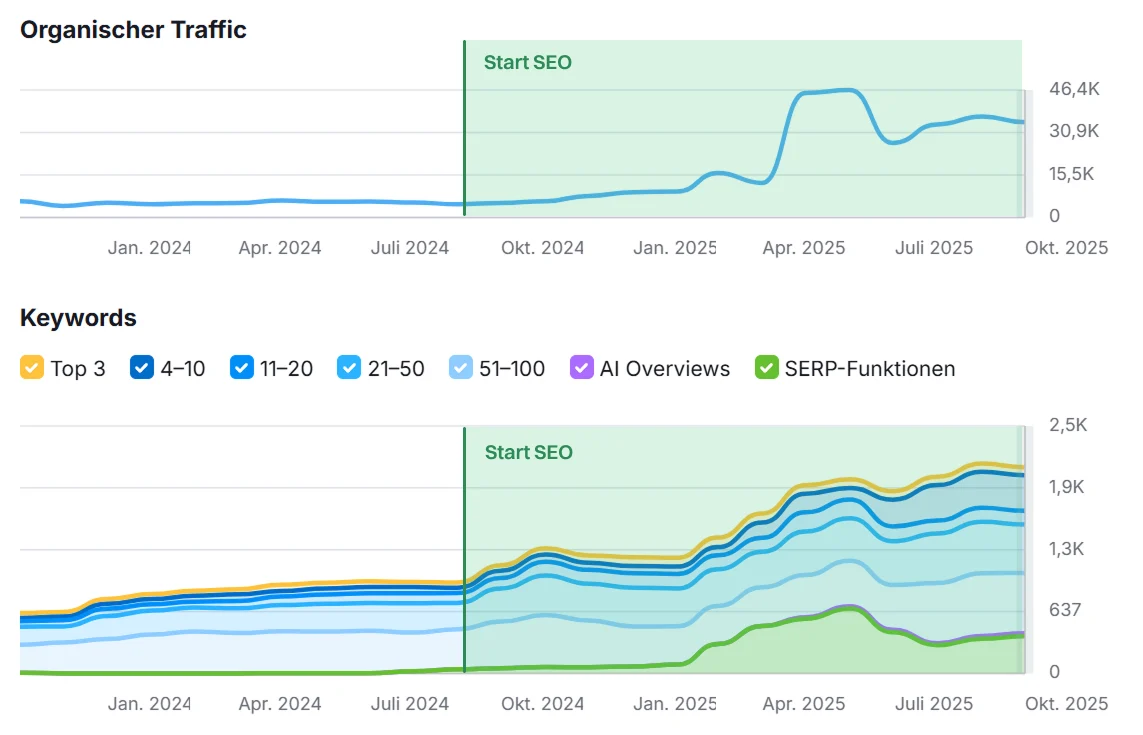Image resolution: width=1143 pixels, height=735 pixels.
Task: Click the "2,5K" value on keywords axis
Action: point(1068,424)
